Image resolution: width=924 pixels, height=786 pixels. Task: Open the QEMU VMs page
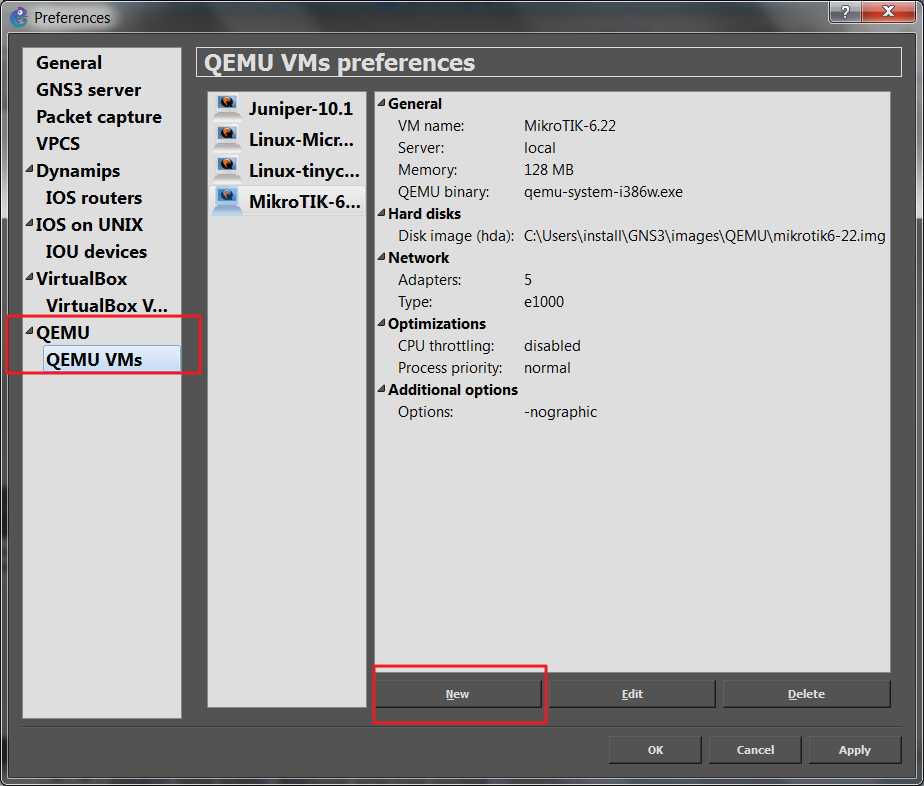pos(111,359)
